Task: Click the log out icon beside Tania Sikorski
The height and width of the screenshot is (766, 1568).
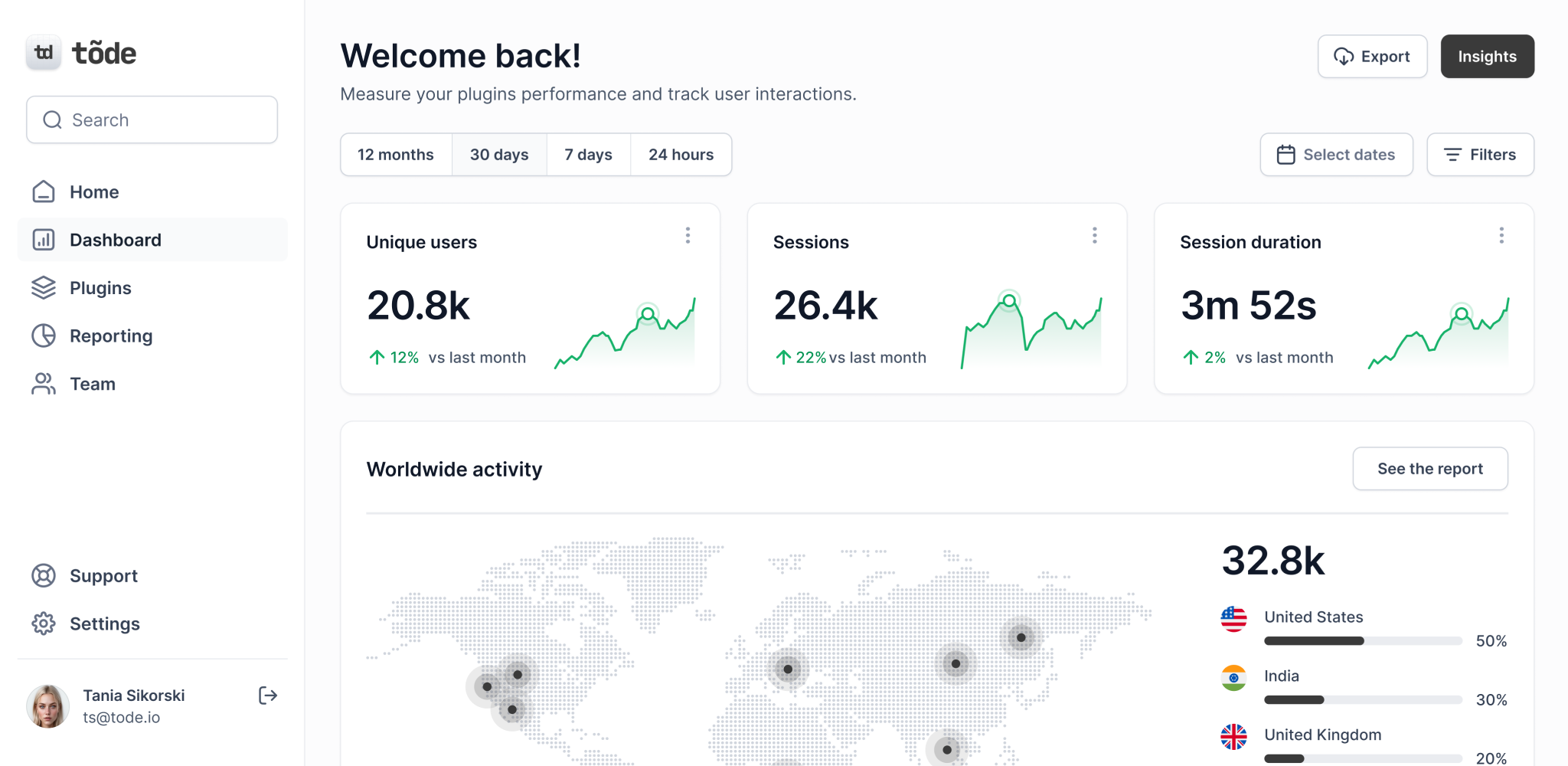Action: pos(268,696)
